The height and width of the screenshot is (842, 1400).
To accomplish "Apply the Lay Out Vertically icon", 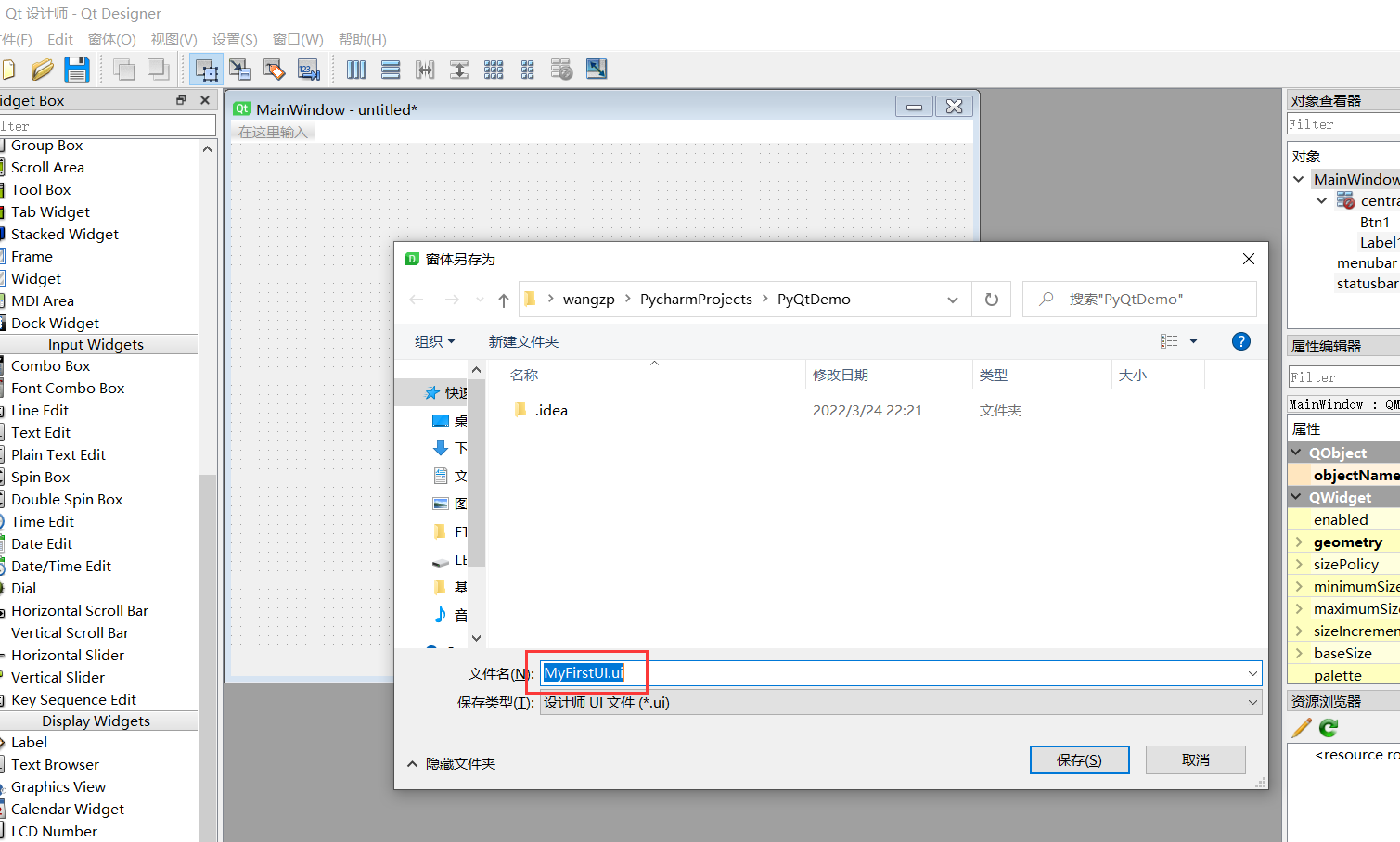I will pos(391,70).
